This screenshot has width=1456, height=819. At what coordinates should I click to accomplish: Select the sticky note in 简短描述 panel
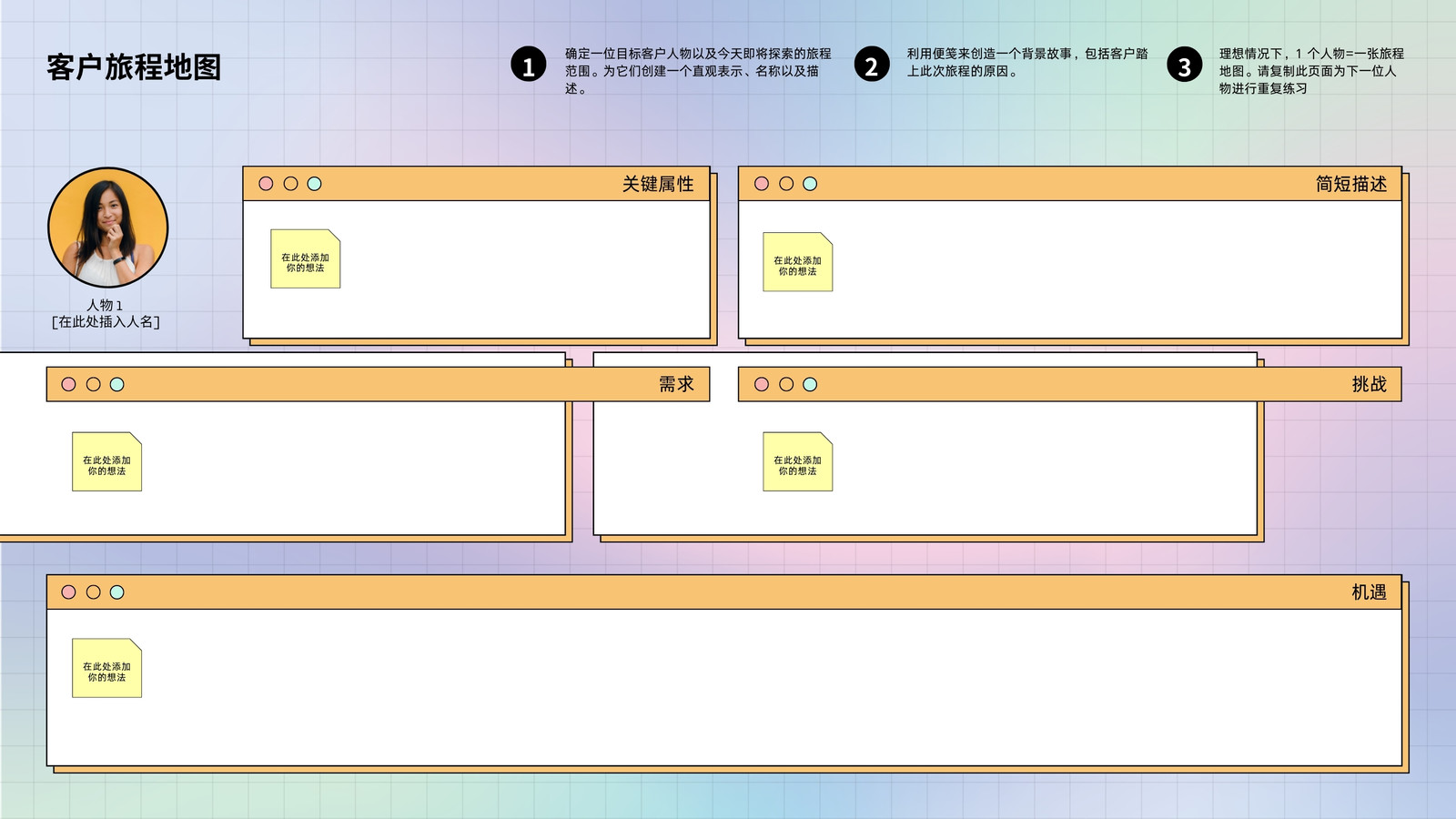click(x=798, y=262)
